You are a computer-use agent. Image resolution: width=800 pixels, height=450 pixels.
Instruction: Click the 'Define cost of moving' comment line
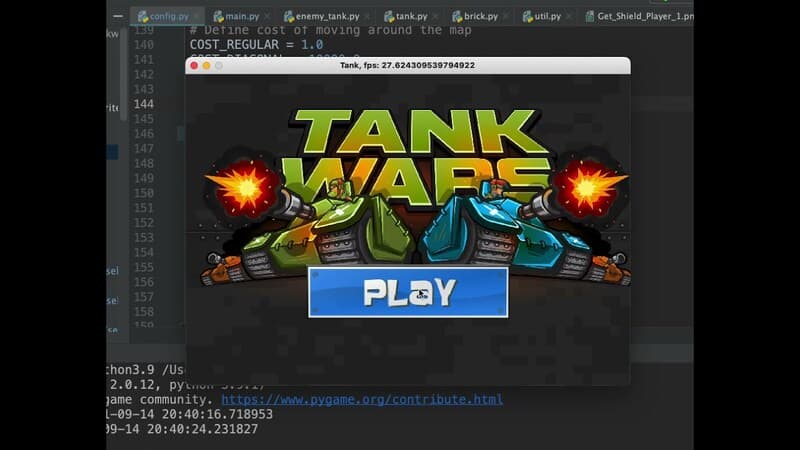click(x=331, y=31)
